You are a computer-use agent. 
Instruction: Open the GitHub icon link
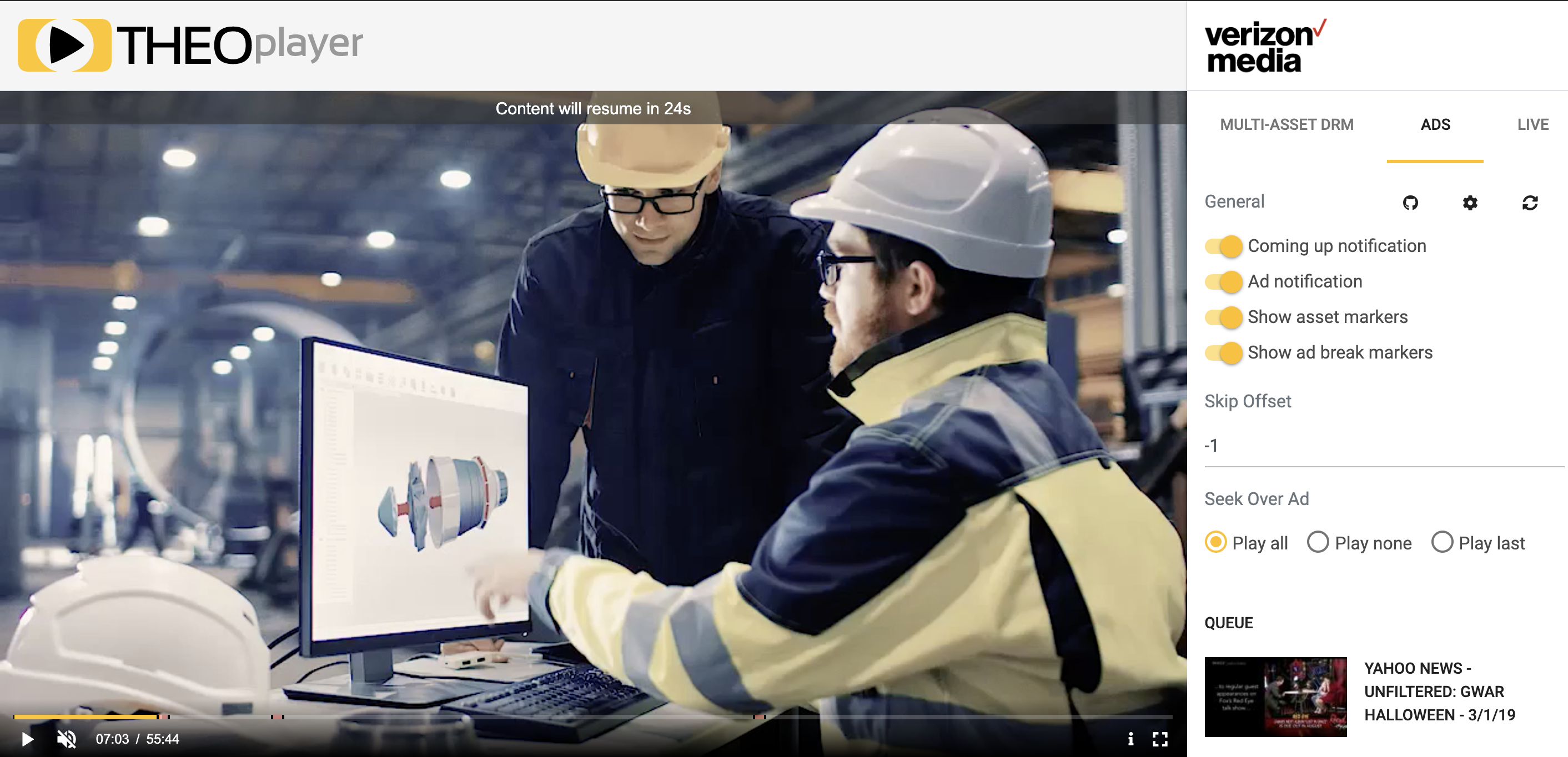click(x=1410, y=203)
